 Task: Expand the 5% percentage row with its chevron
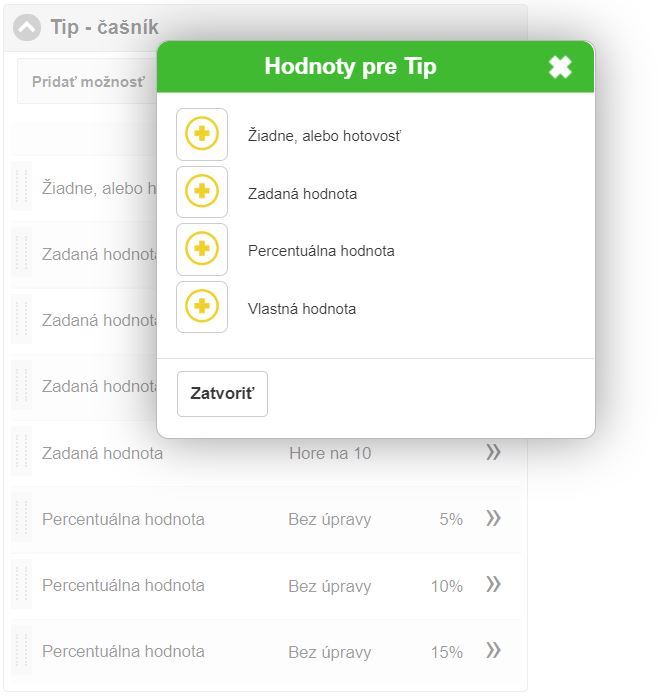[x=493, y=518]
